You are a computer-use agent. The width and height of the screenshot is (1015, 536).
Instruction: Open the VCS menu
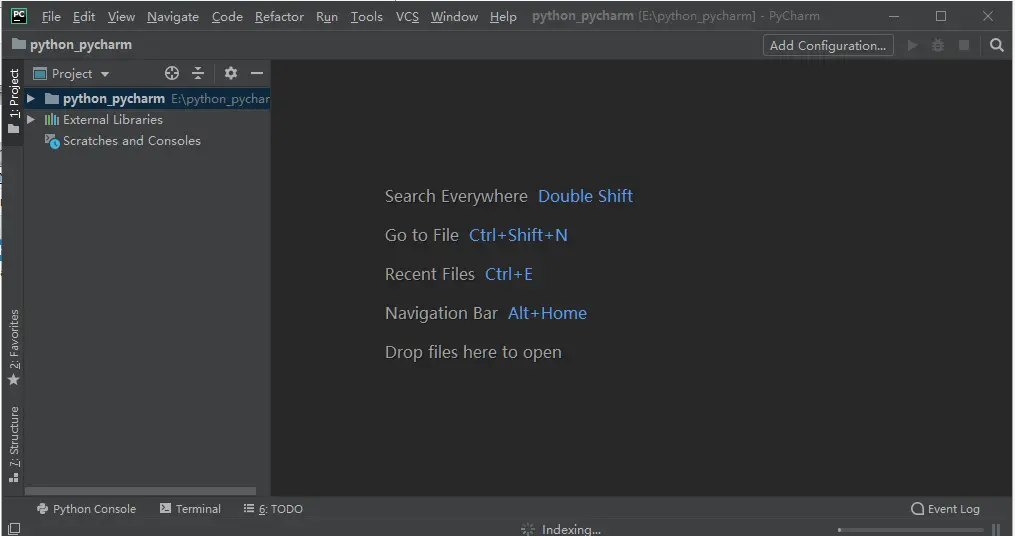[407, 17]
